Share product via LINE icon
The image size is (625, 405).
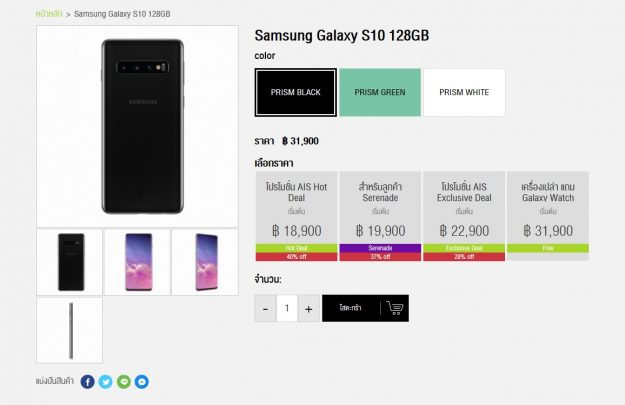point(124,381)
